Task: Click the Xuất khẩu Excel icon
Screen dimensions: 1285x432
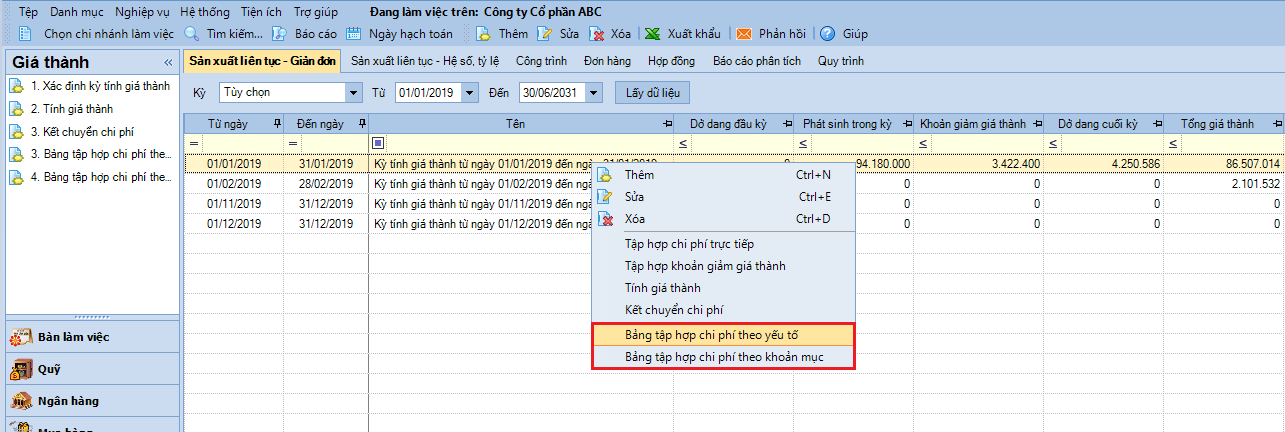Action: 652,33
